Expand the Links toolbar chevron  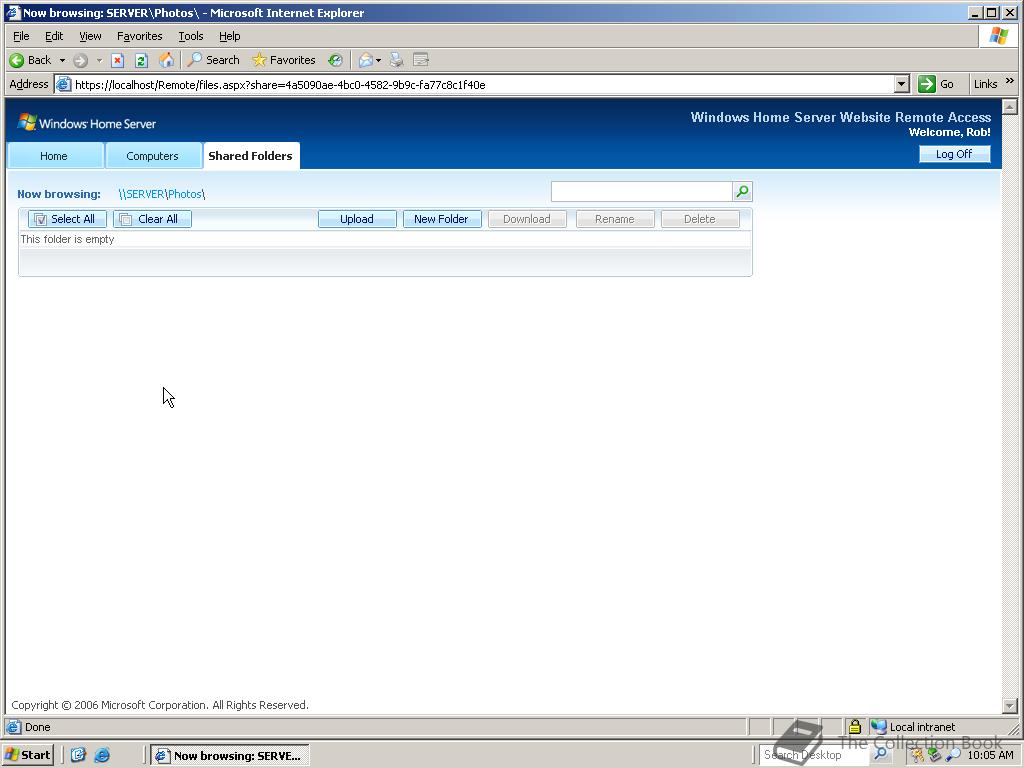pyautogui.click(x=1010, y=81)
